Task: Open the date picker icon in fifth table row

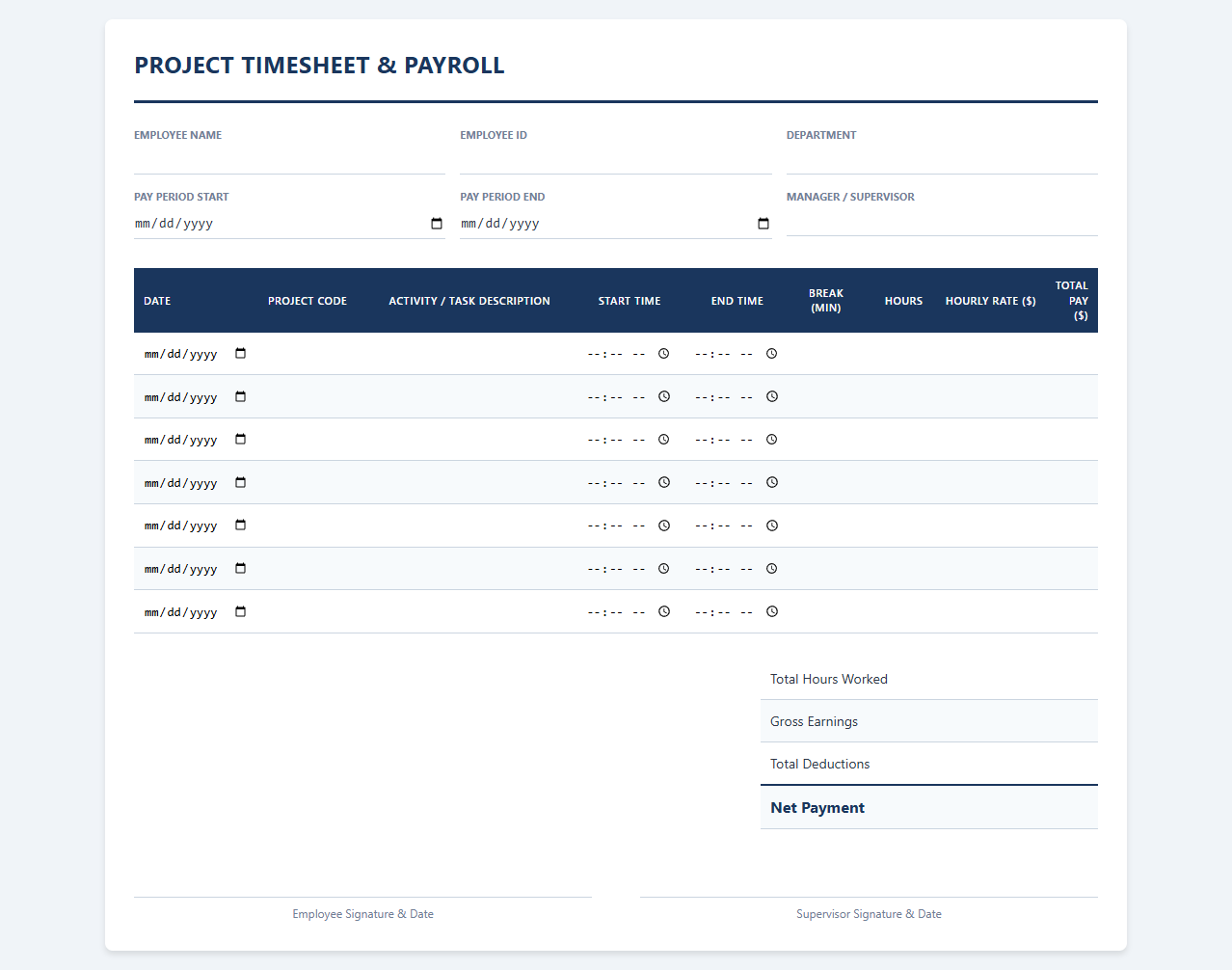Action: click(x=241, y=525)
